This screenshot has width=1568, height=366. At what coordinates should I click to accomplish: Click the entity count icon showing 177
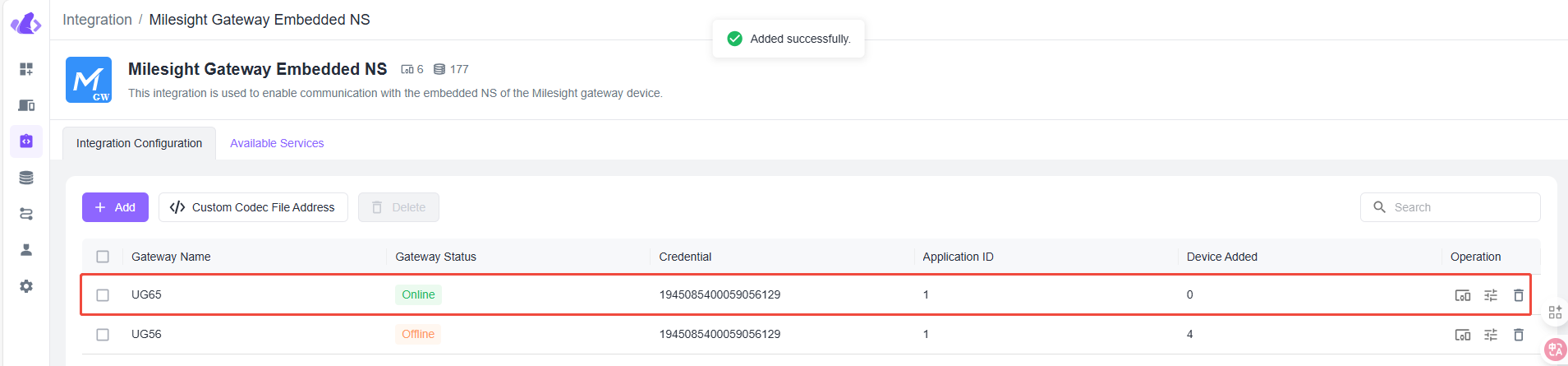[x=439, y=69]
